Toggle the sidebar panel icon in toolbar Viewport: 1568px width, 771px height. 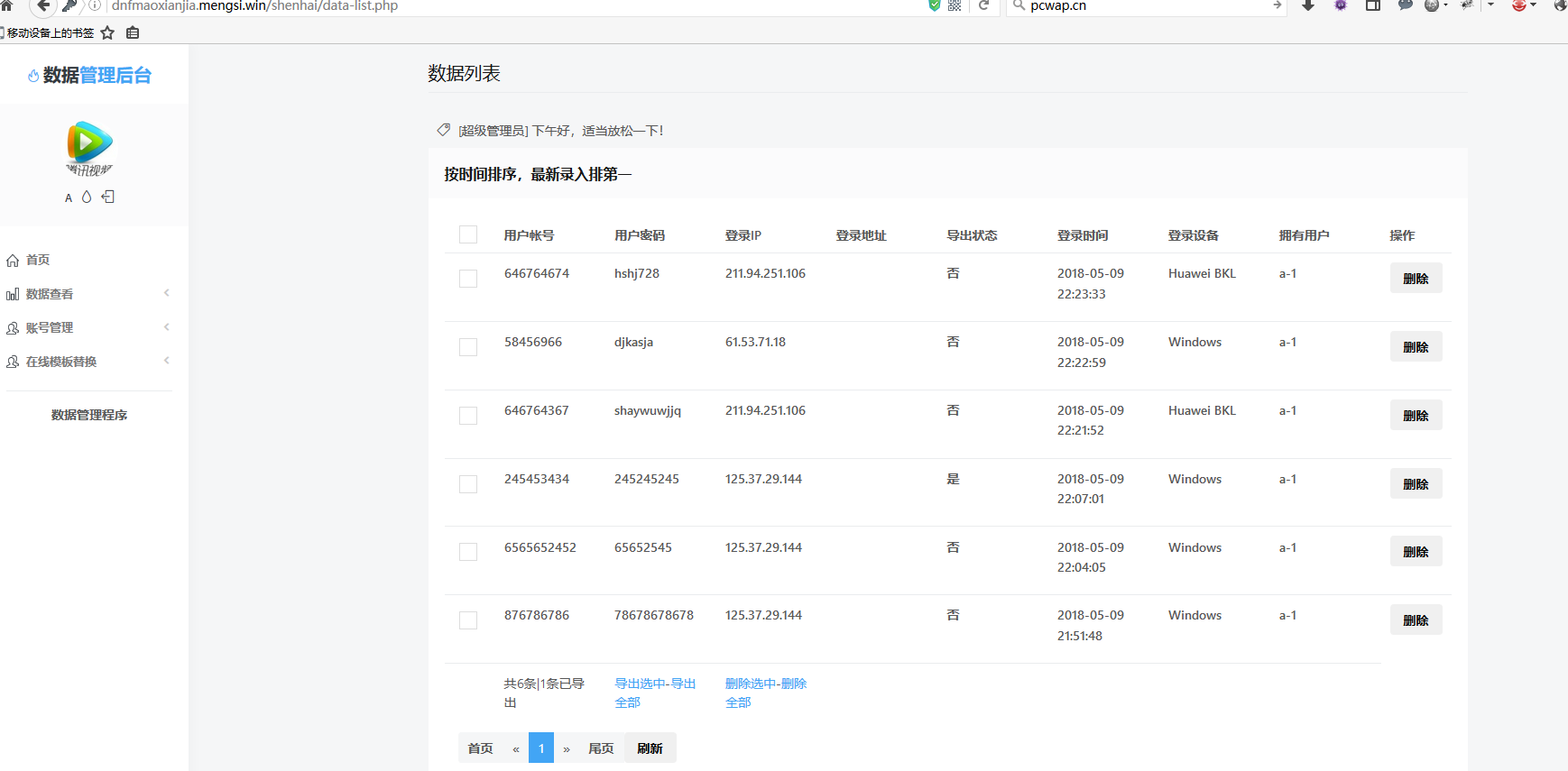point(1373,5)
